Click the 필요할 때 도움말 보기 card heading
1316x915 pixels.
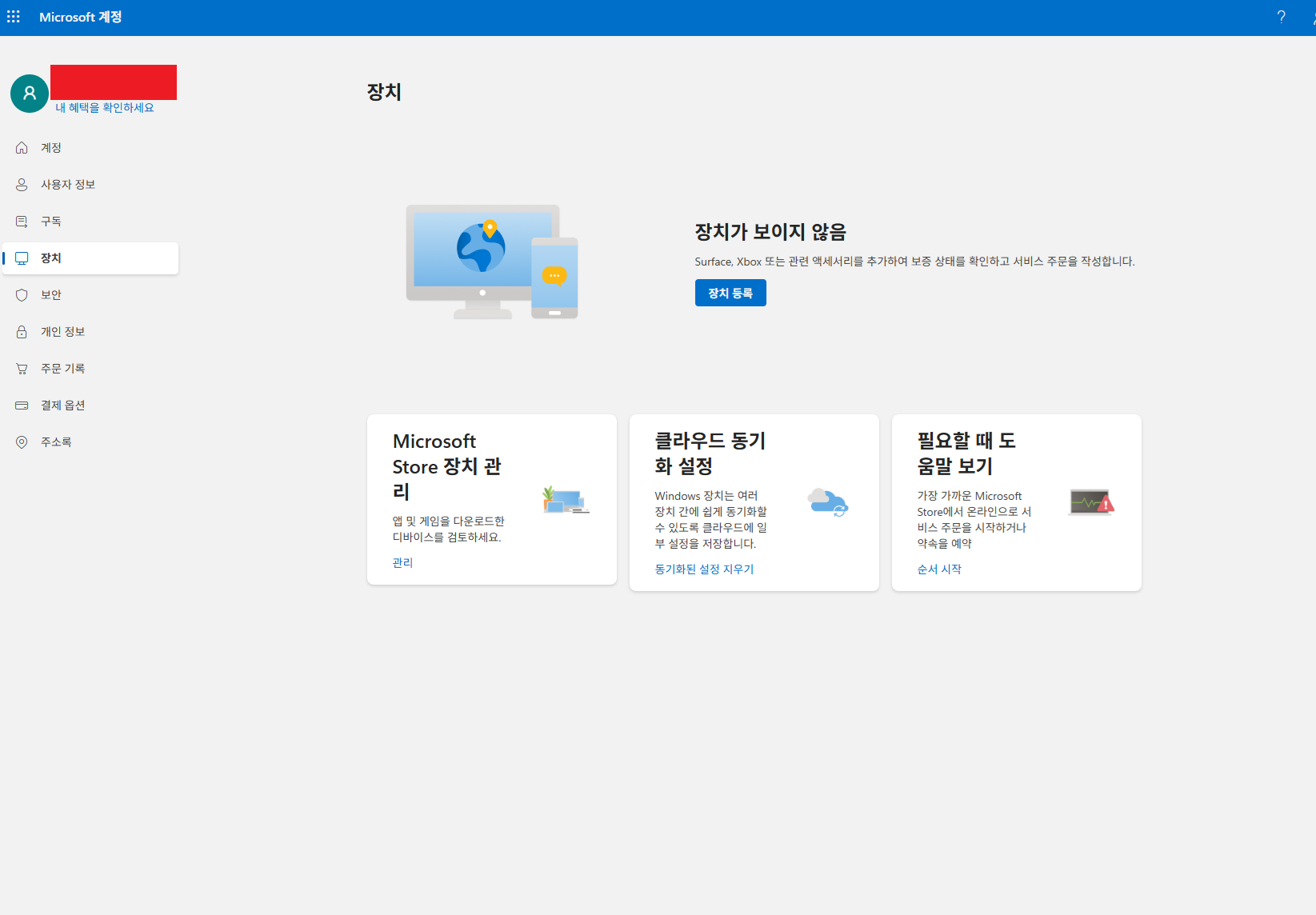click(x=966, y=454)
